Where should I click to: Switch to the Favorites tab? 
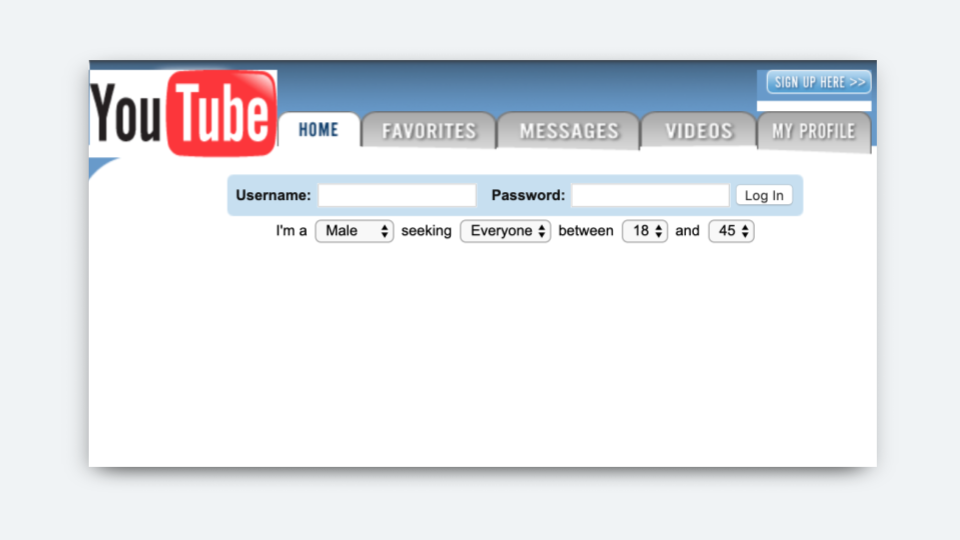pyautogui.click(x=429, y=130)
